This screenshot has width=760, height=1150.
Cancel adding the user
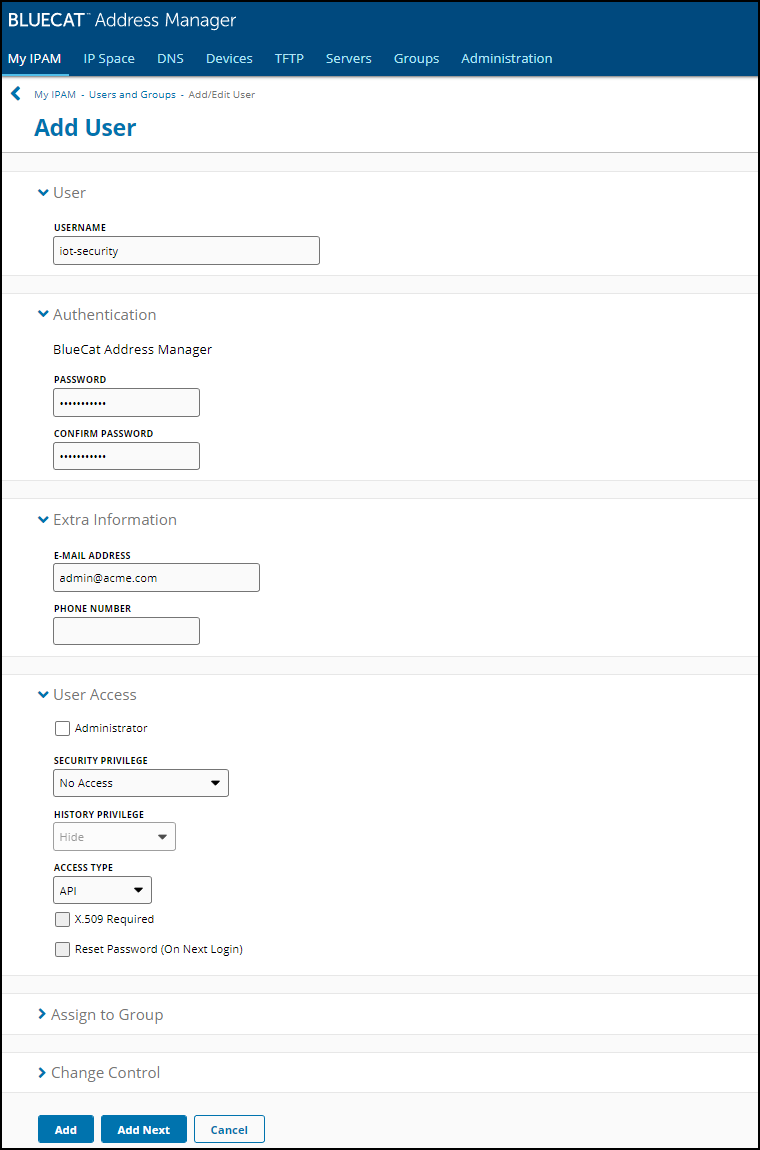click(x=229, y=1130)
